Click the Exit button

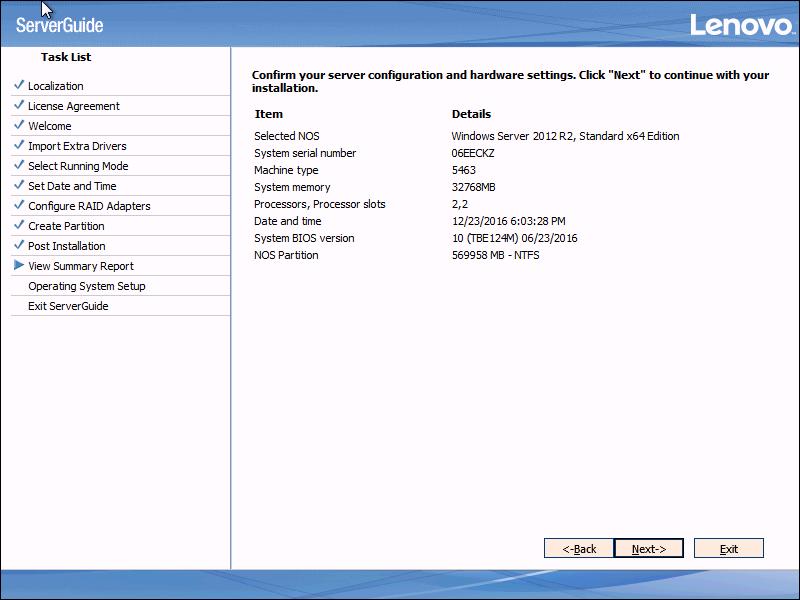tap(729, 548)
